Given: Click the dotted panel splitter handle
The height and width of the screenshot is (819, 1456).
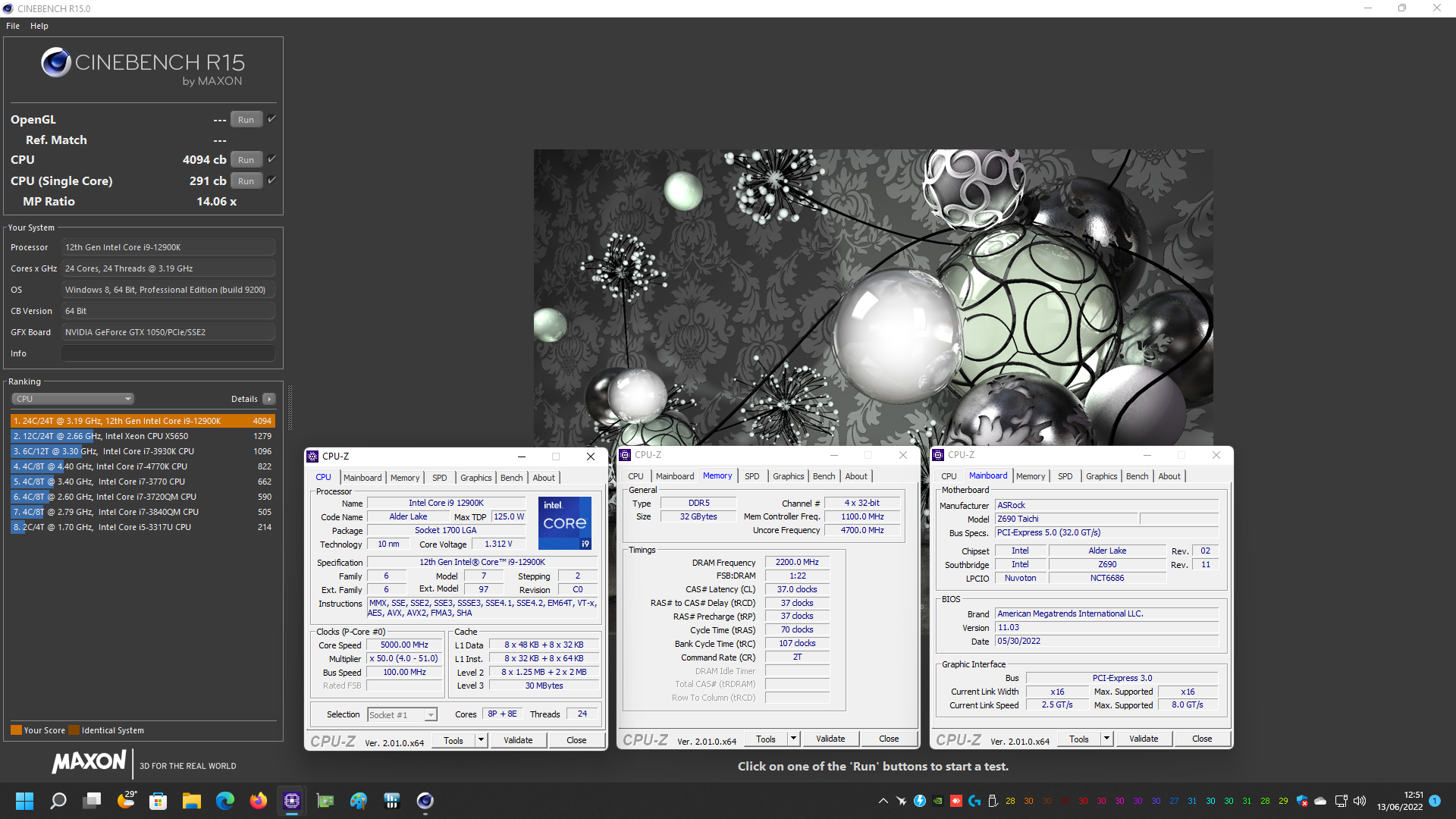Looking at the screenshot, I should coord(290,407).
